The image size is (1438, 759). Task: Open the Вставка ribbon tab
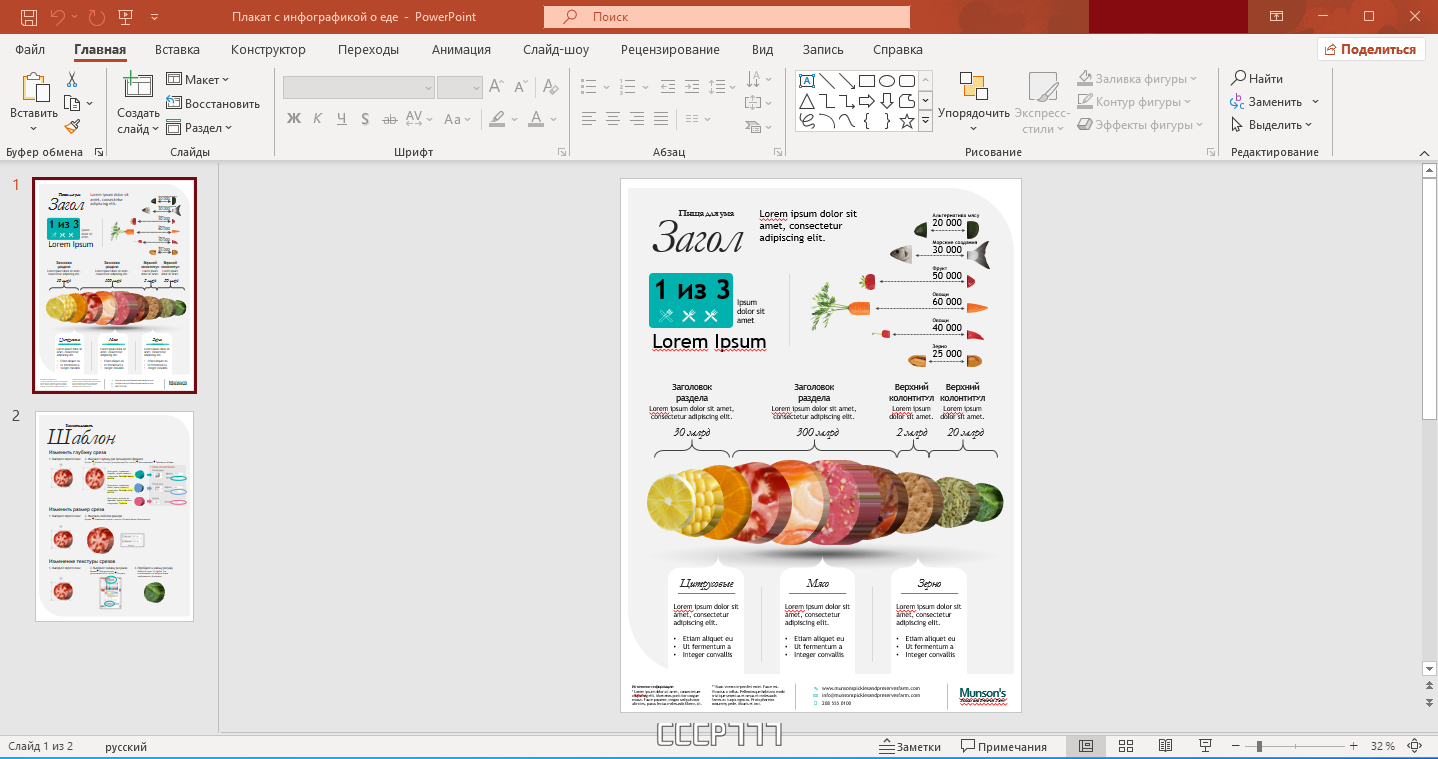point(177,49)
